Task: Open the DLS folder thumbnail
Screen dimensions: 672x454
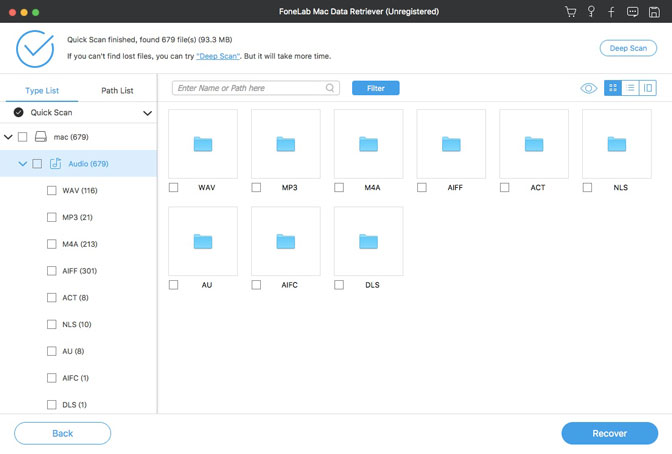Action: click(x=368, y=241)
